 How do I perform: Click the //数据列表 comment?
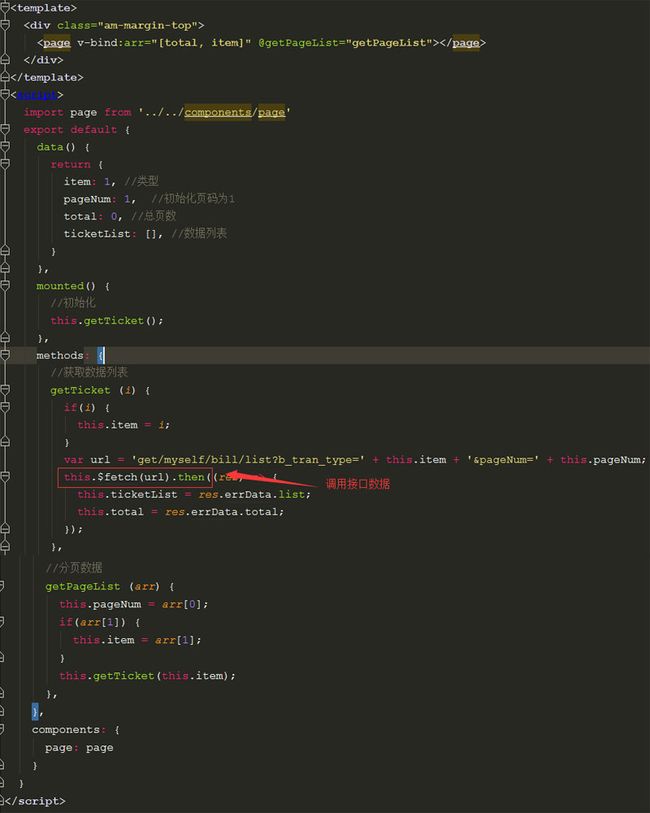click(199, 233)
